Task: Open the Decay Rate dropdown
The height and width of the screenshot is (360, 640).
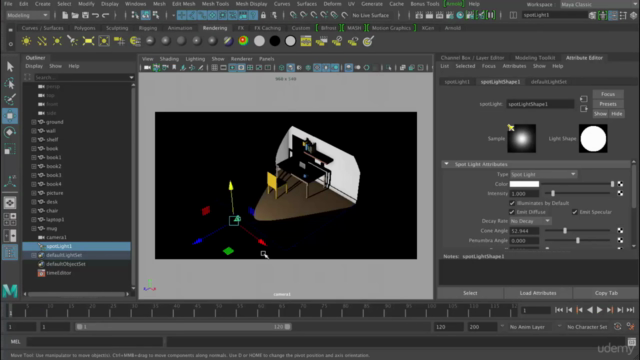Action: pyautogui.click(x=531, y=221)
